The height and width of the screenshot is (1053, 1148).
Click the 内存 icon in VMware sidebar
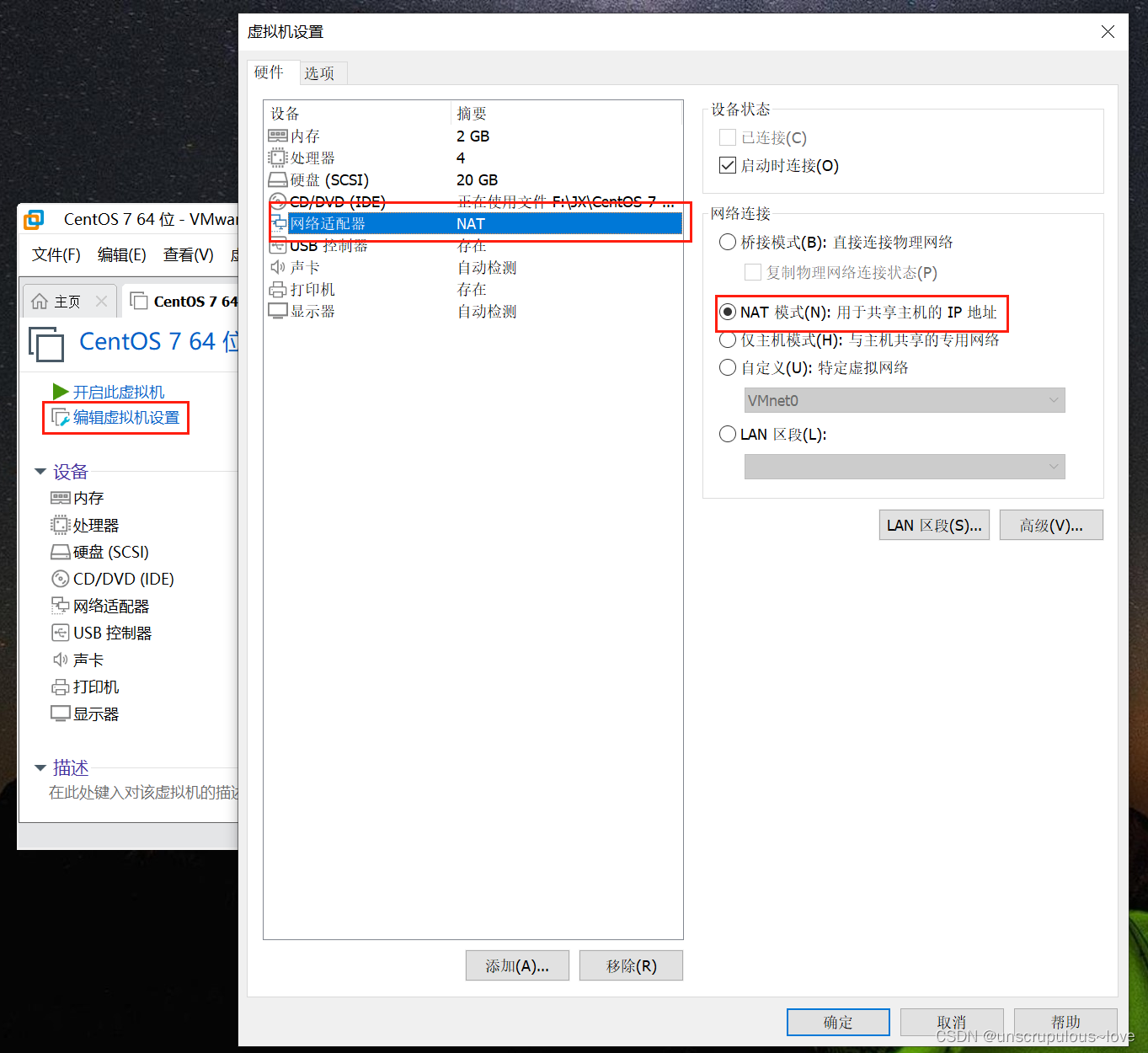coord(60,498)
